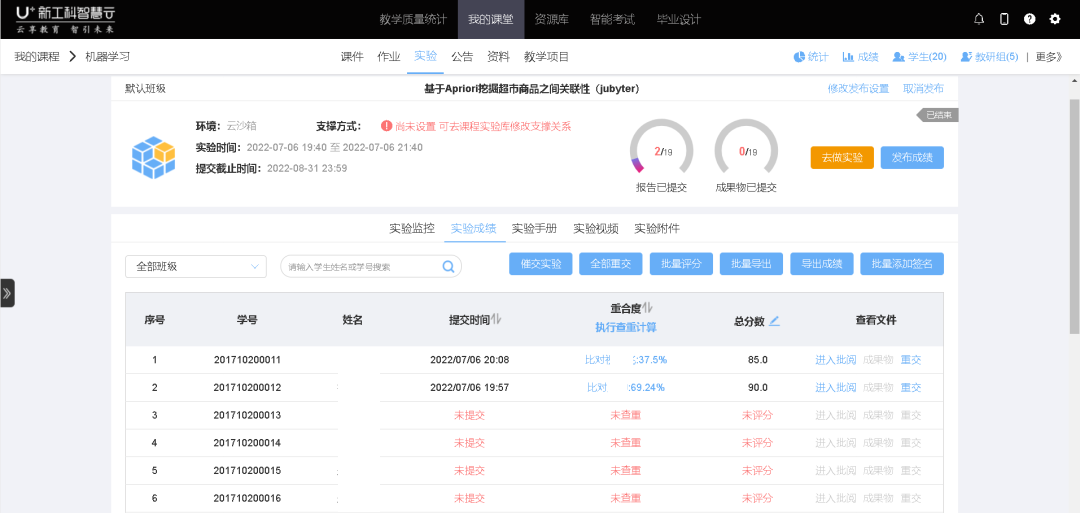Open the 全部班级 class dropdown
1080x513 pixels.
[x=196, y=266]
